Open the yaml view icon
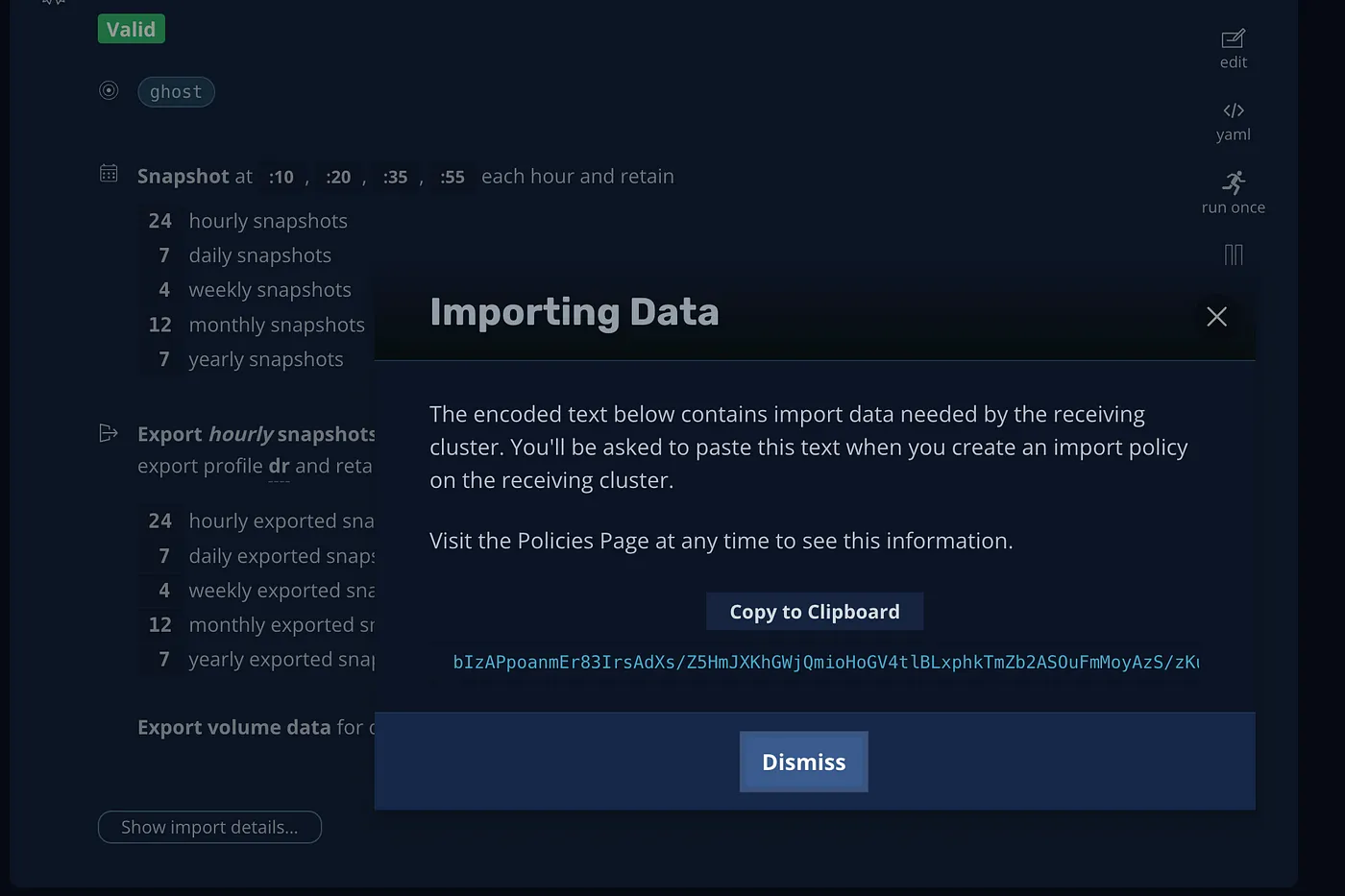This screenshot has width=1345, height=896. 1233,111
